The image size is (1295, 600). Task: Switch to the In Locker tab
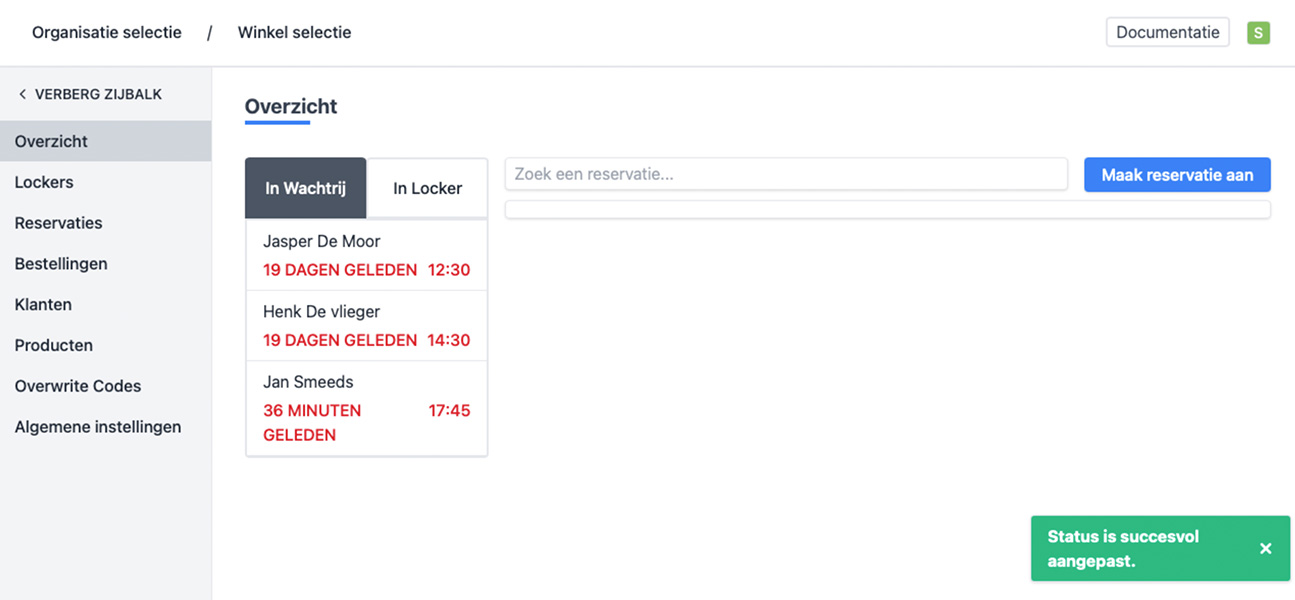coord(427,188)
